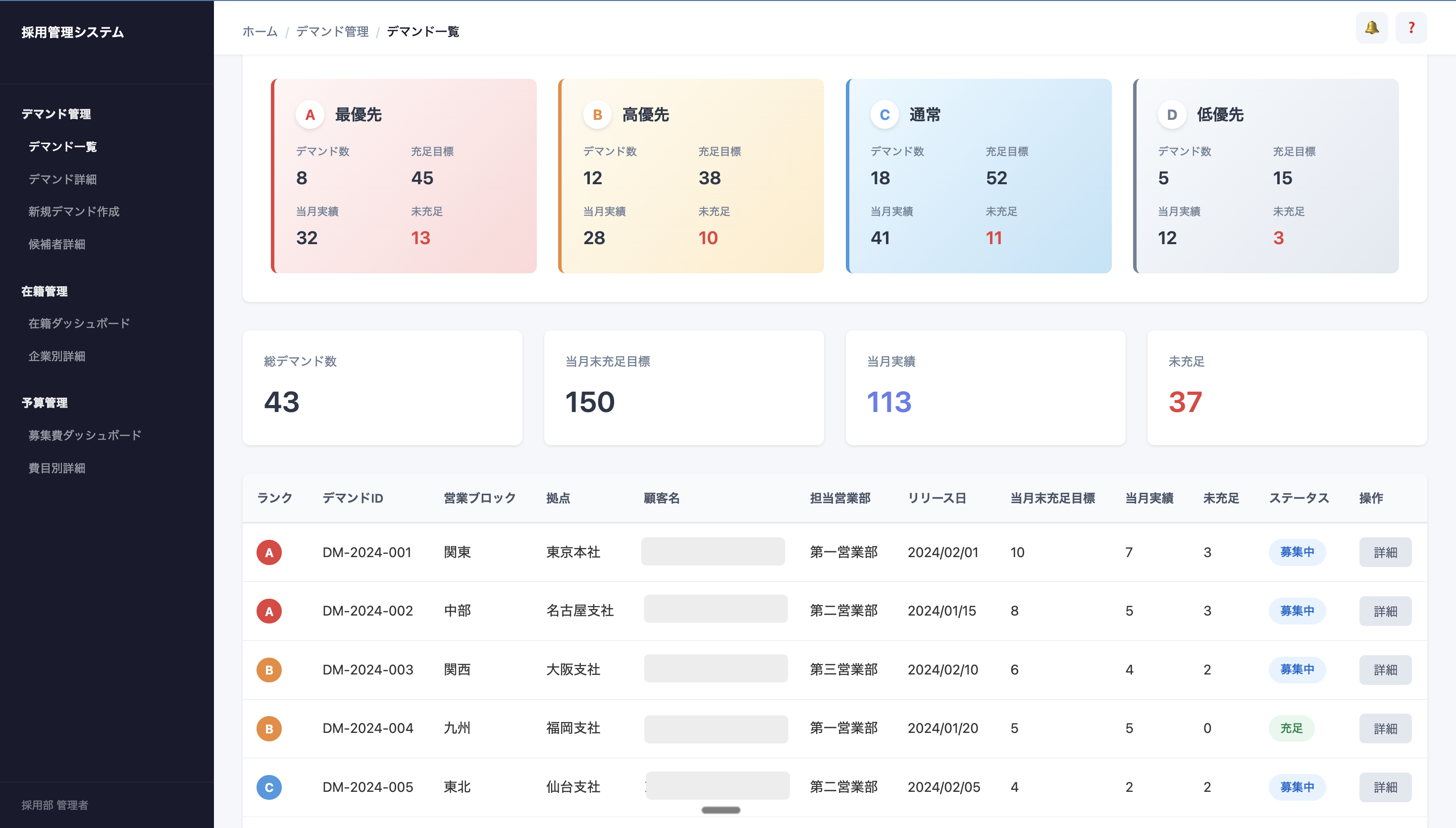The image size is (1456, 828).
Task: Open 募集費ダッシュボード sidebar entry
Action: point(85,435)
